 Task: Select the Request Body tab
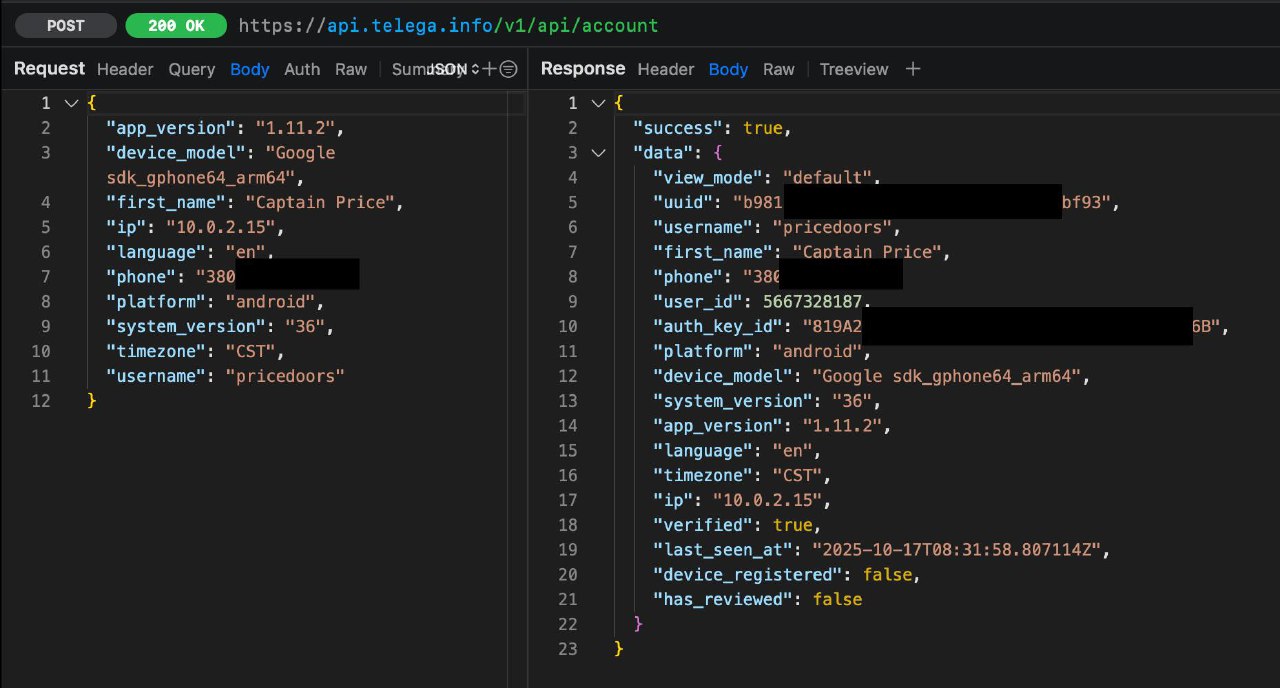tap(249, 69)
